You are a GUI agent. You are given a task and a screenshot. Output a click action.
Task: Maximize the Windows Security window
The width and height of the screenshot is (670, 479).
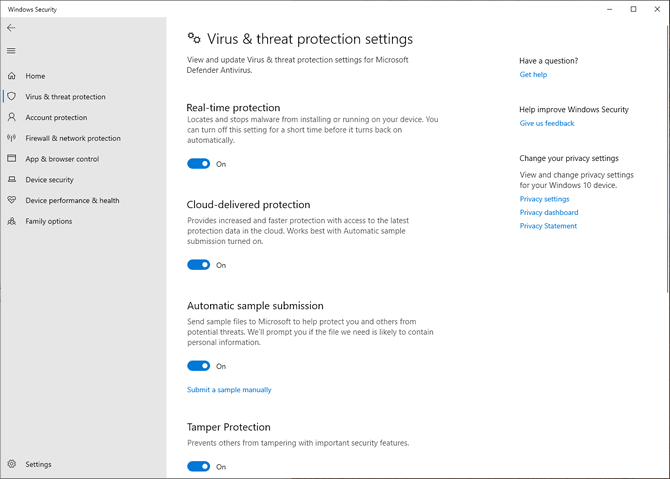click(633, 9)
